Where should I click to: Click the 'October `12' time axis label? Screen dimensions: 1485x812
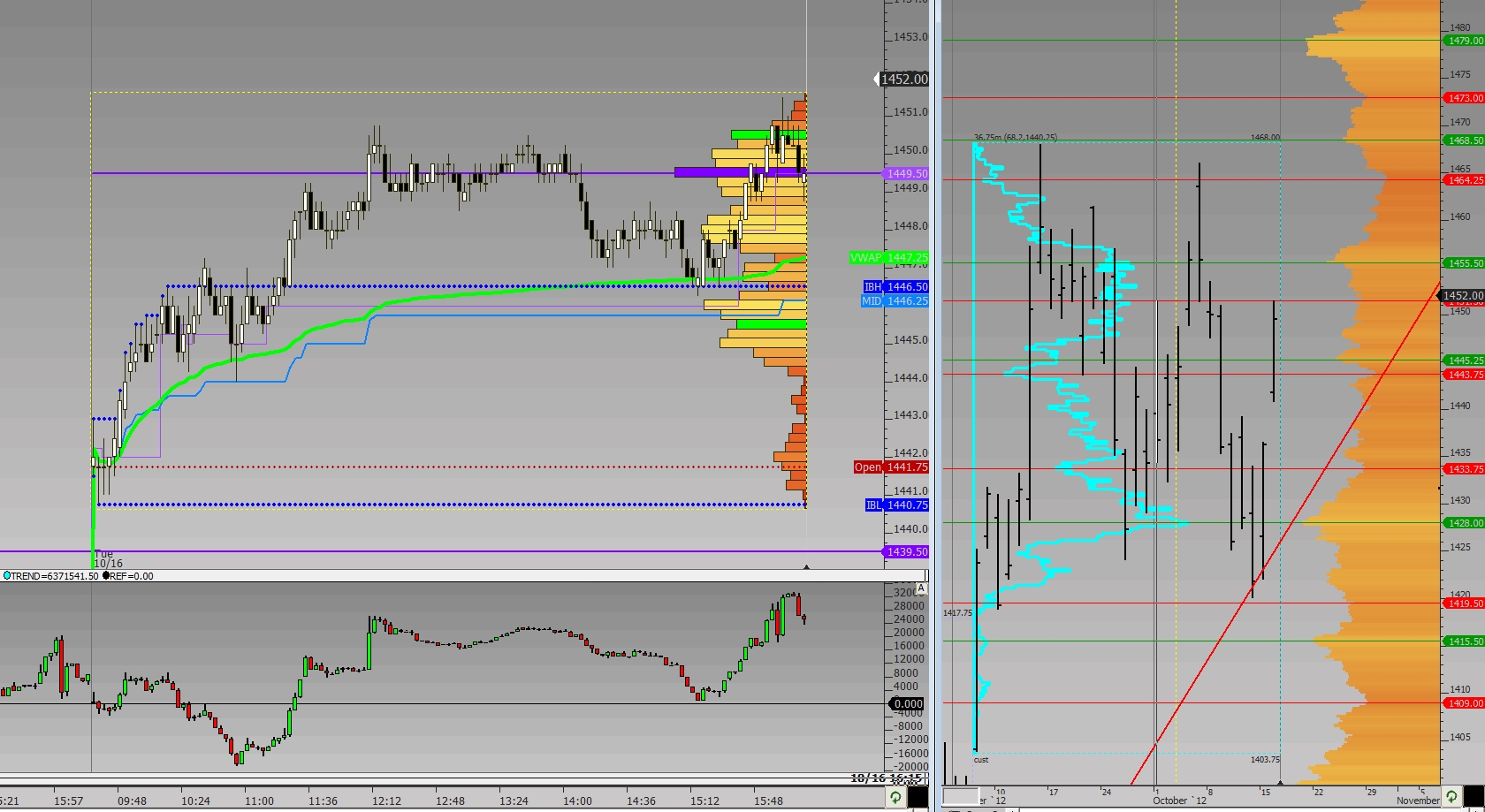click(1179, 801)
